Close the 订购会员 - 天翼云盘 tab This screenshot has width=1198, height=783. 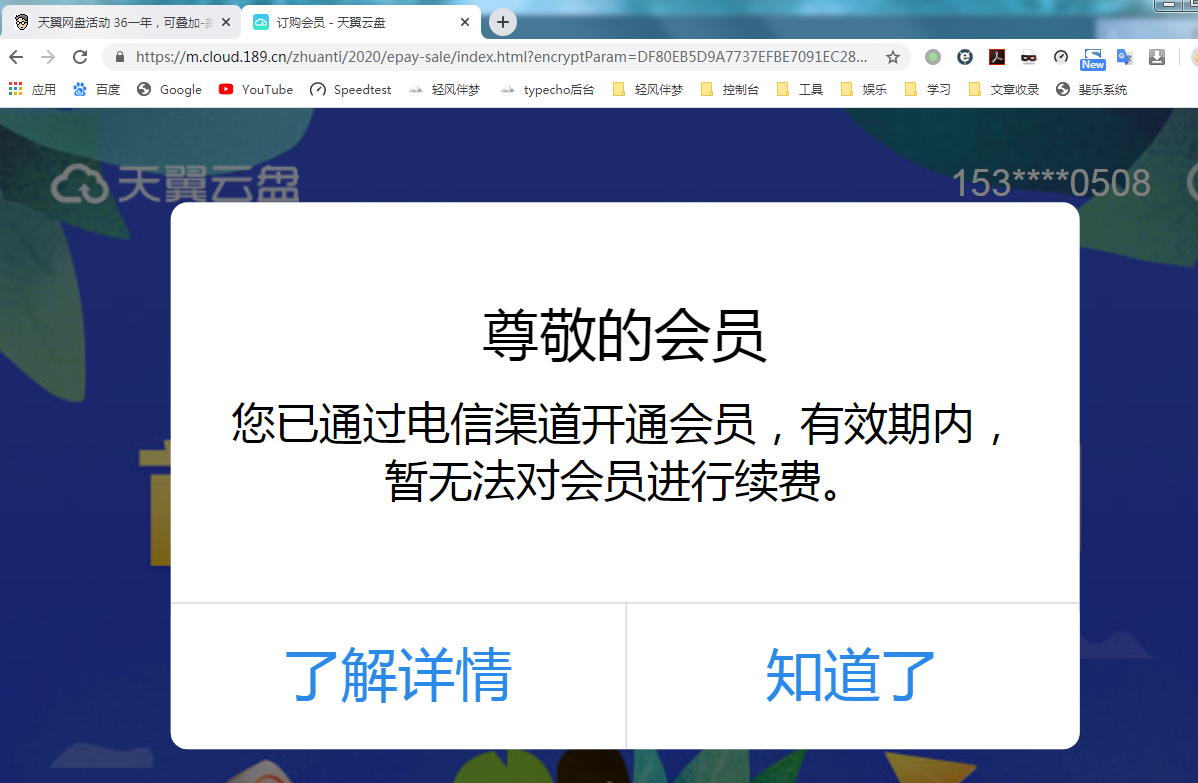pos(465,22)
